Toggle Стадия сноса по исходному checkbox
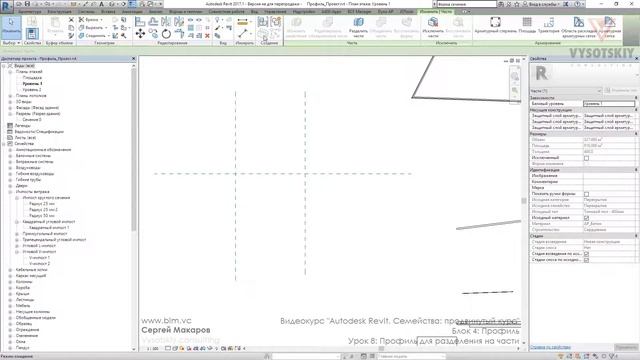640x360 pixels. [586, 260]
